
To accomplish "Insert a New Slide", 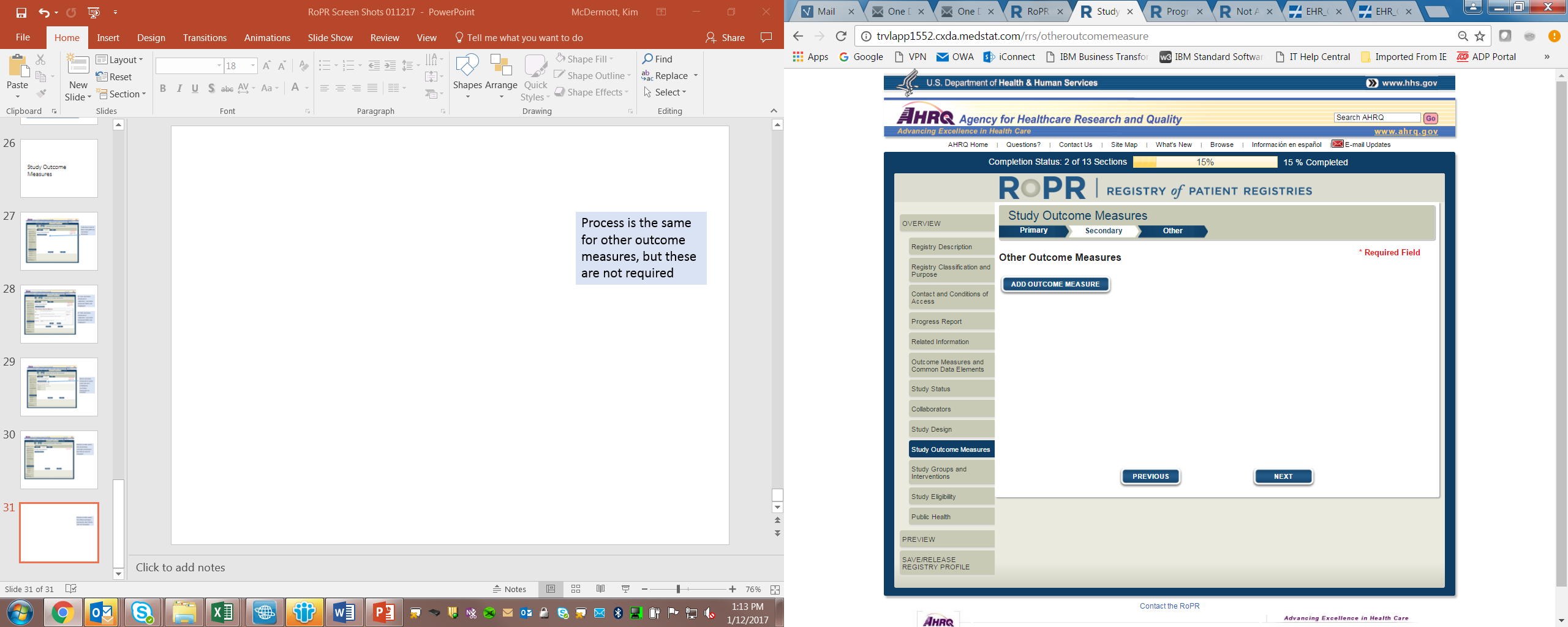I will pos(78,77).
